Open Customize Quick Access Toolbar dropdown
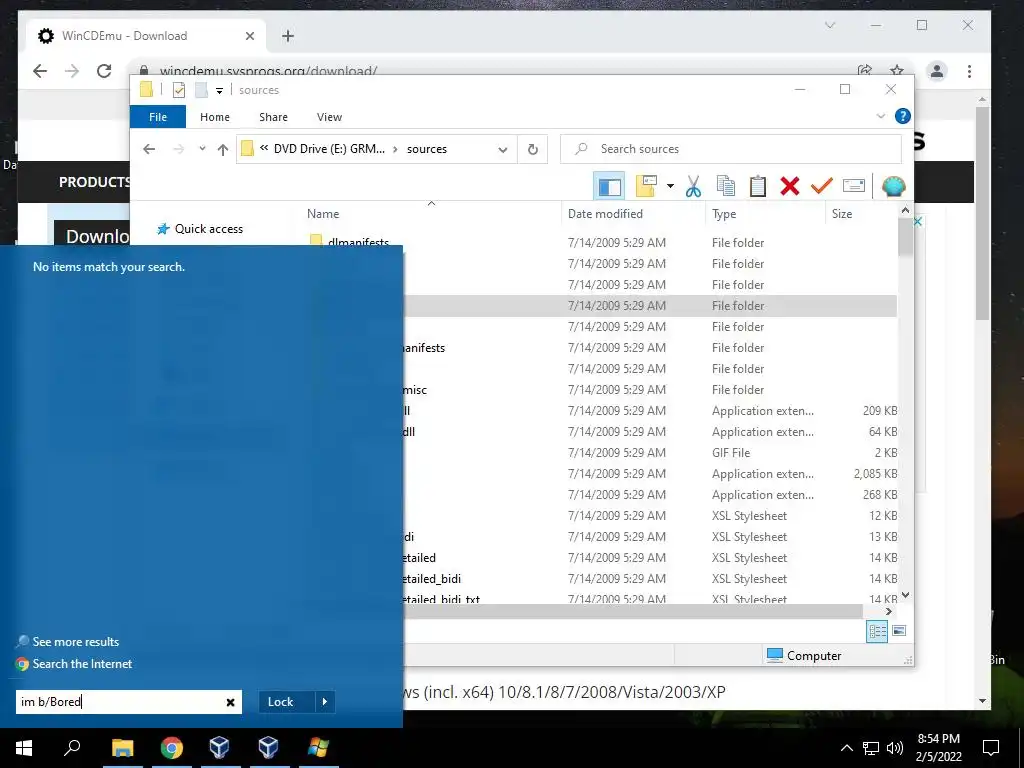1024x768 pixels. [x=219, y=91]
